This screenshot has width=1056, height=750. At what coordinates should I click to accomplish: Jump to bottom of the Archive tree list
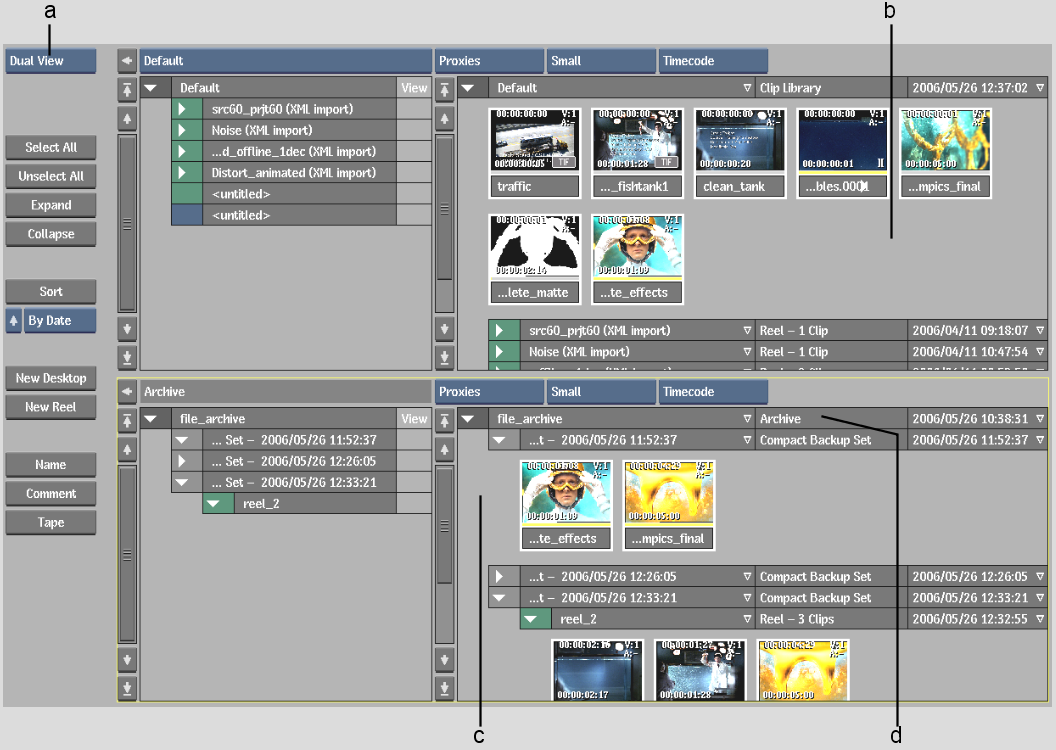pos(127,688)
